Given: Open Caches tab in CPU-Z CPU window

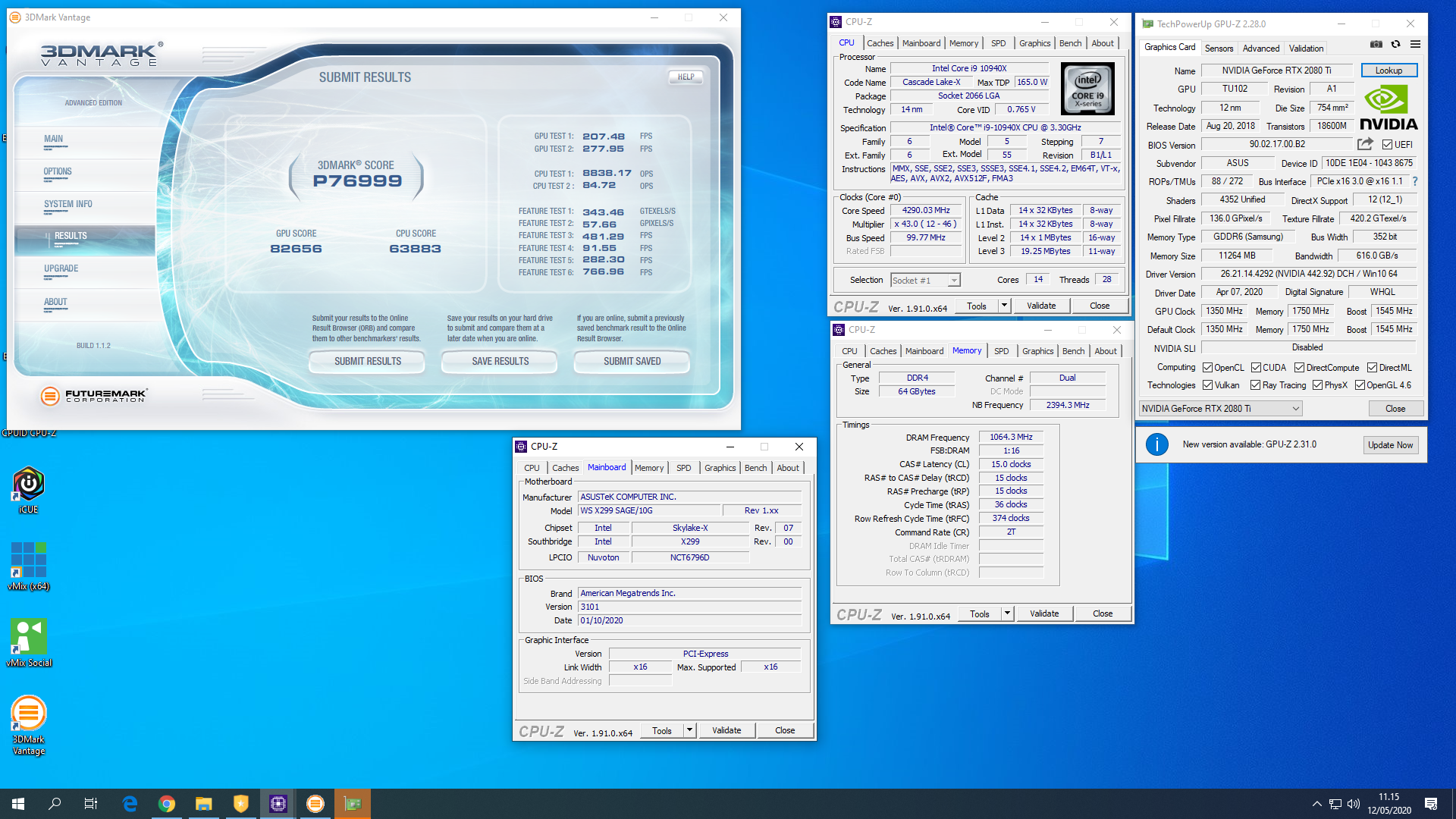Looking at the screenshot, I should pyautogui.click(x=880, y=43).
